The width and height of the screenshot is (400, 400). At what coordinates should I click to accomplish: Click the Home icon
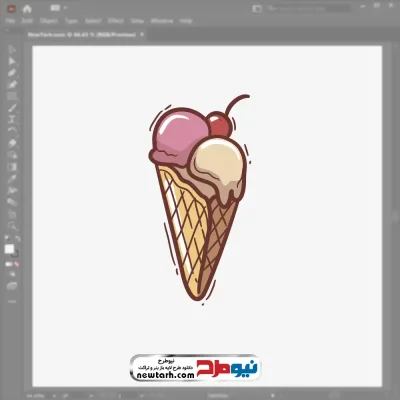(27, 9)
